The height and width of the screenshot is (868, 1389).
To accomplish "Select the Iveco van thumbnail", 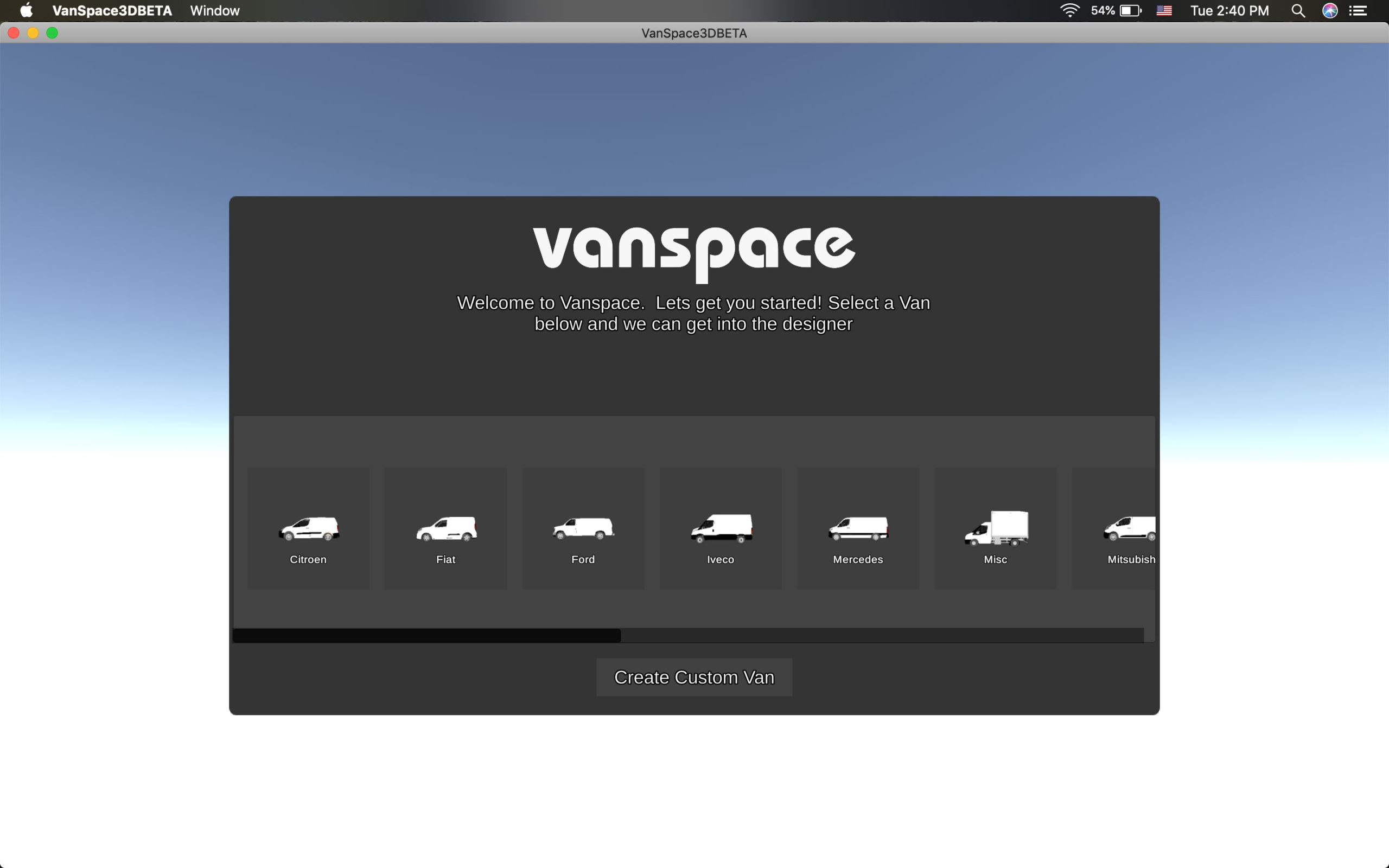I will pyautogui.click(x=720, y=528).
